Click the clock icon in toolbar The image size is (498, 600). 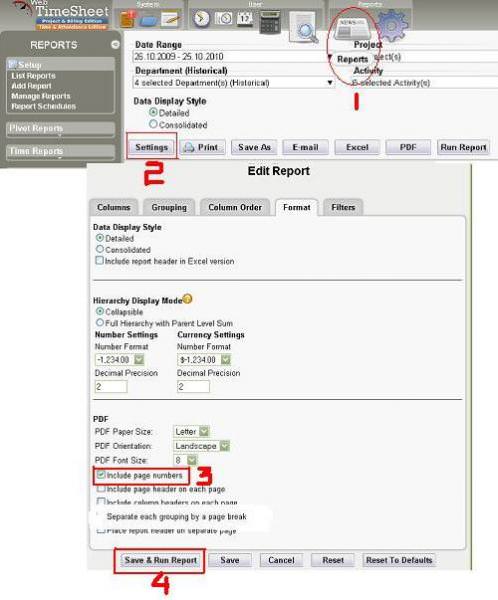point(201,19)
